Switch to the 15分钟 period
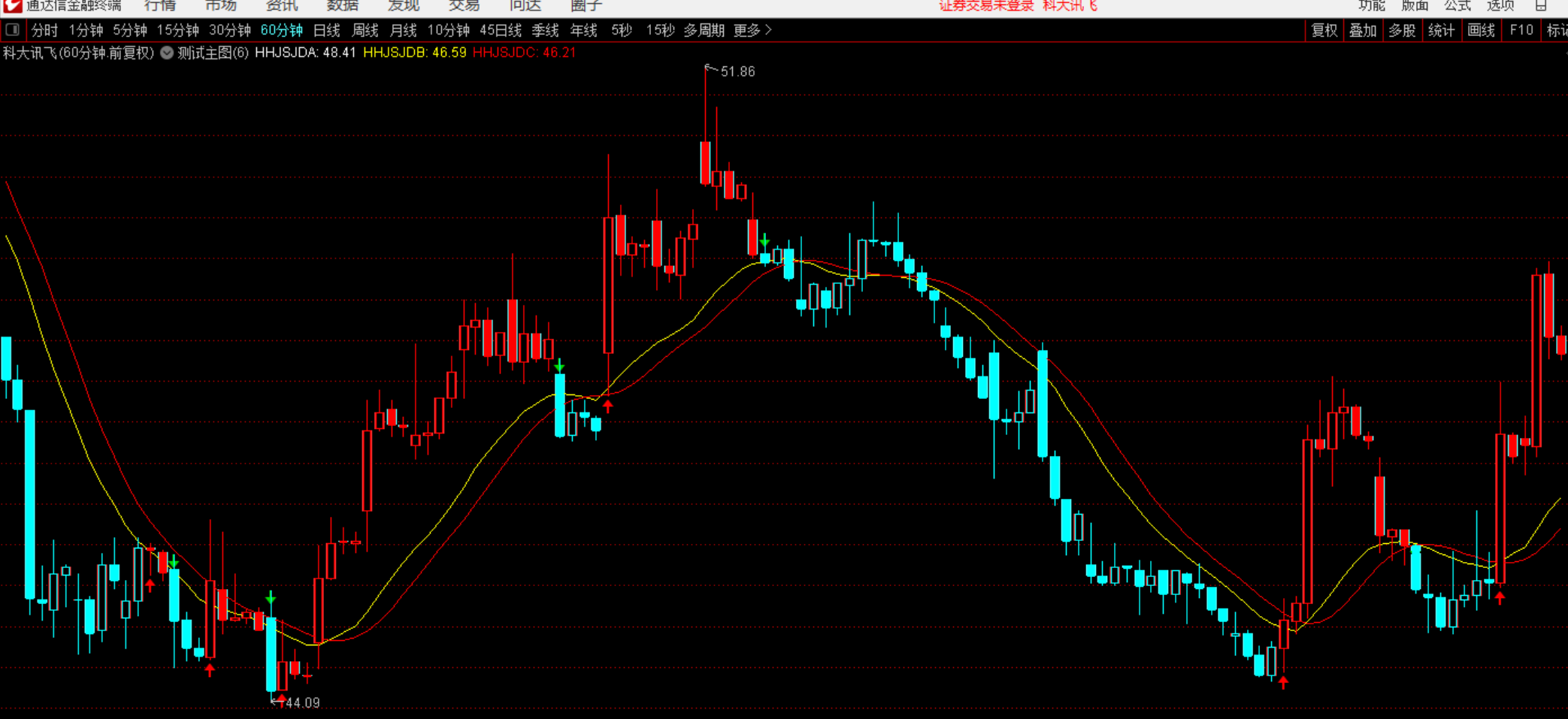1568x719 pixels. [177, 30]
